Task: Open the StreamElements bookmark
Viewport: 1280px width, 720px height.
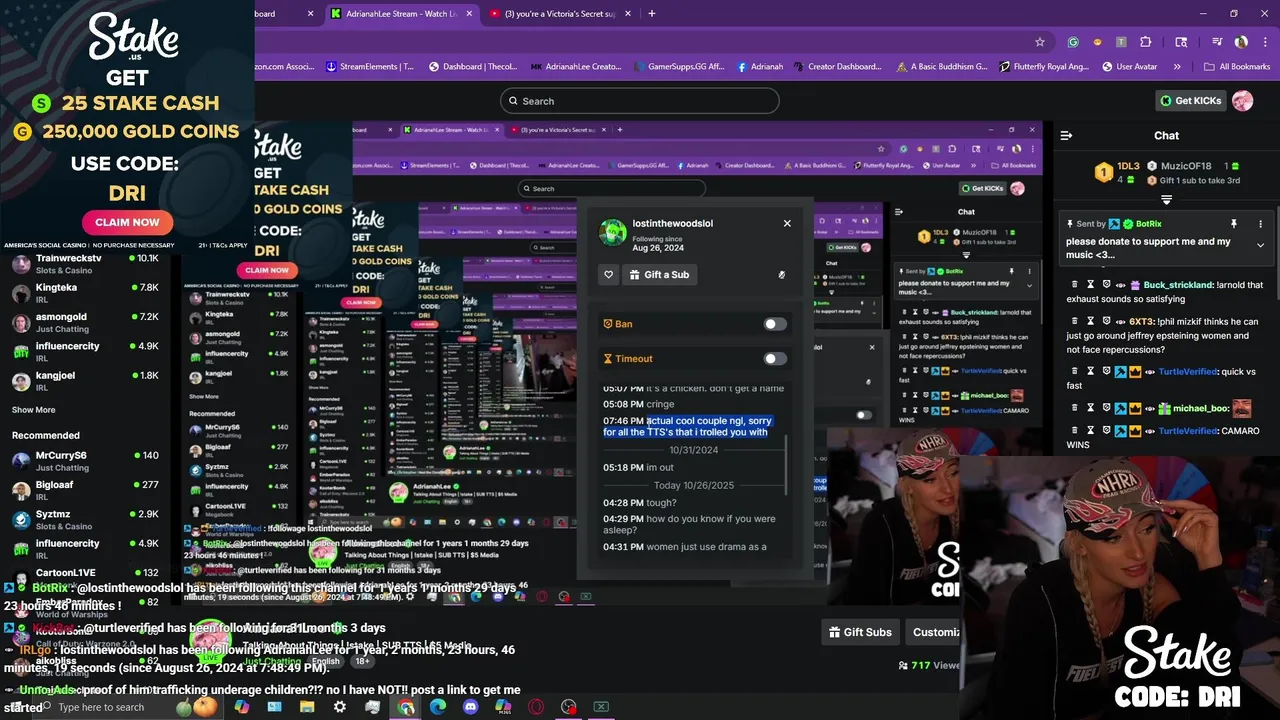Action: [x=370, y=67]
